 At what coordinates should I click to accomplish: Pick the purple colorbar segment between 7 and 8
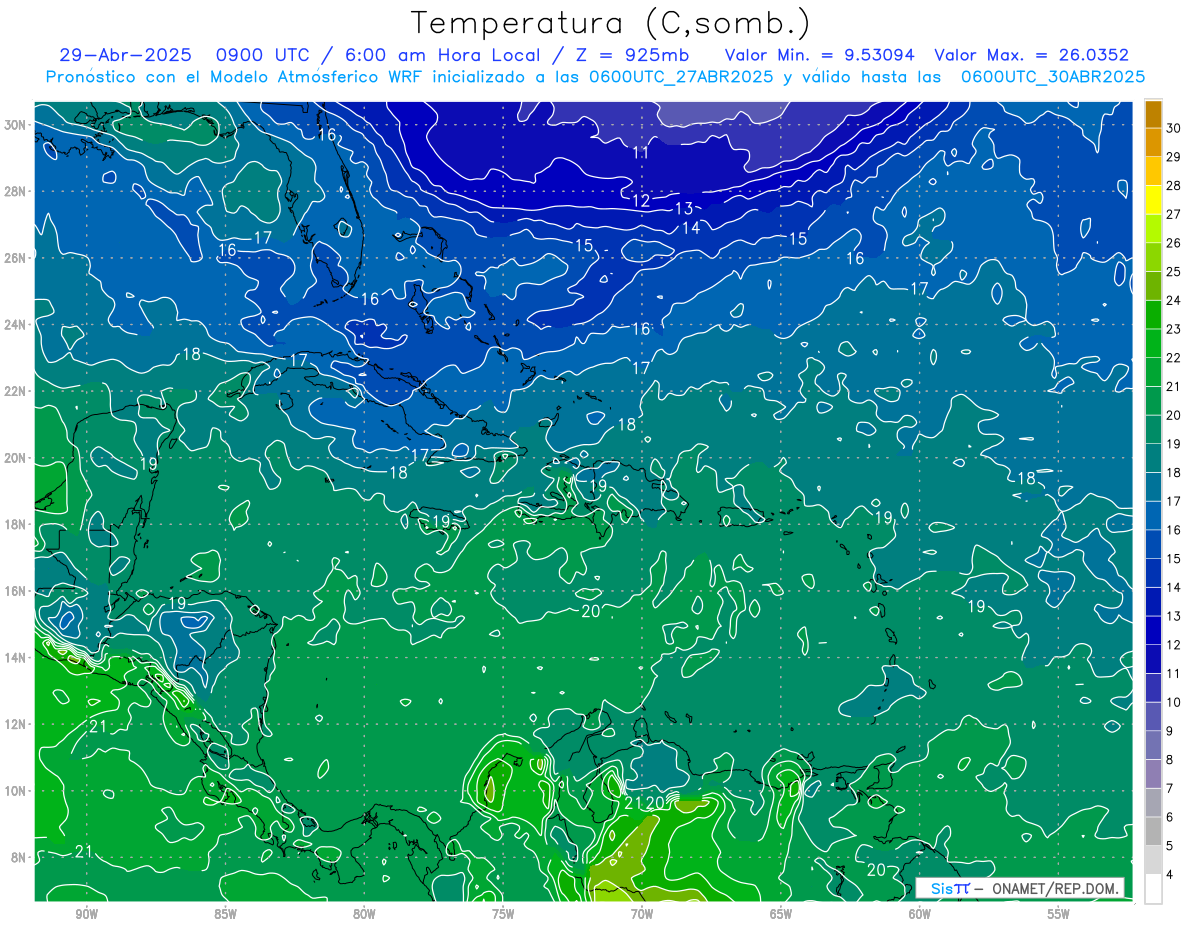click(x=1154, y=774)
